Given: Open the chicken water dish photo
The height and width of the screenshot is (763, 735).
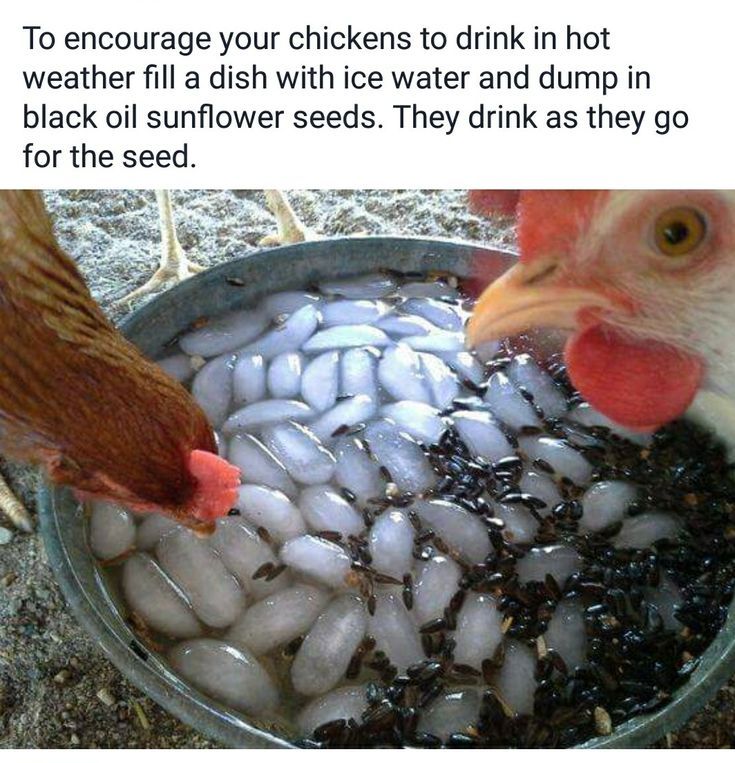Looking at the screenshot, I should [368, 469].
